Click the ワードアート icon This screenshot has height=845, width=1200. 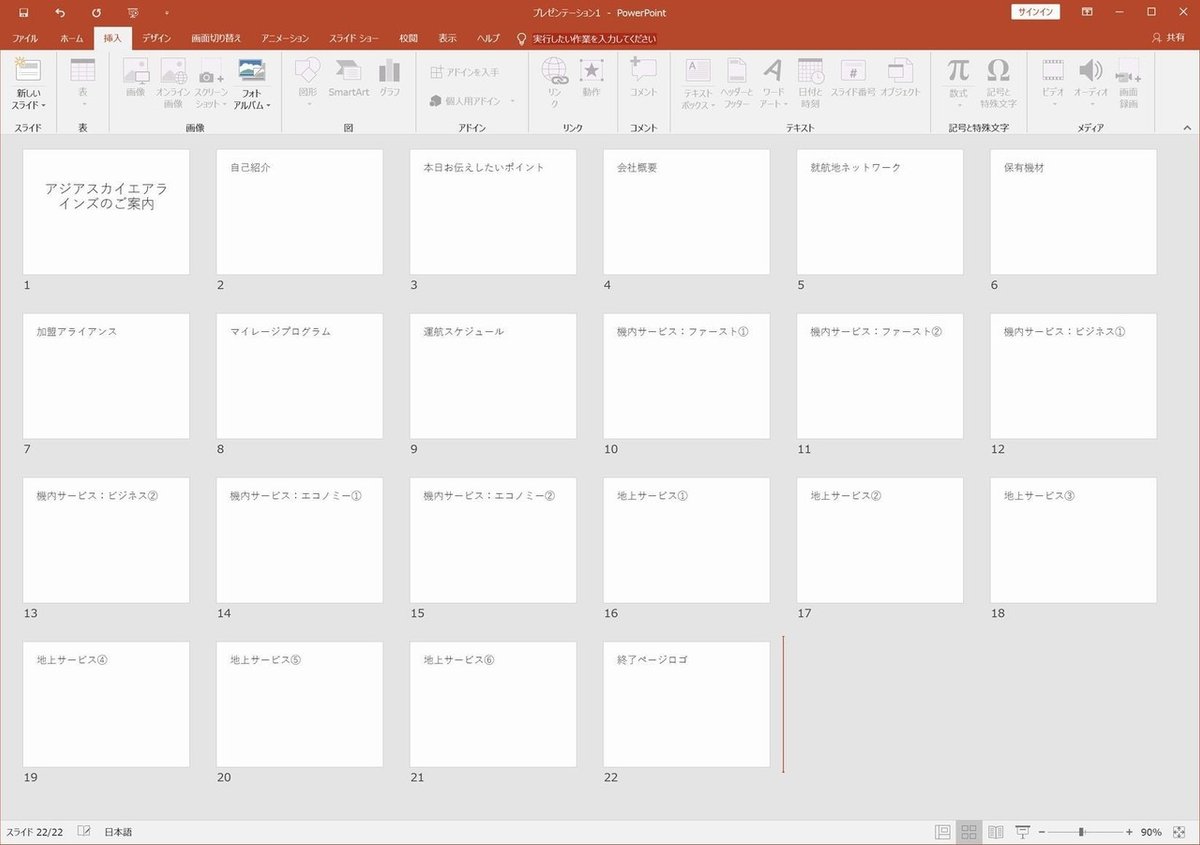tap(773, 84)
